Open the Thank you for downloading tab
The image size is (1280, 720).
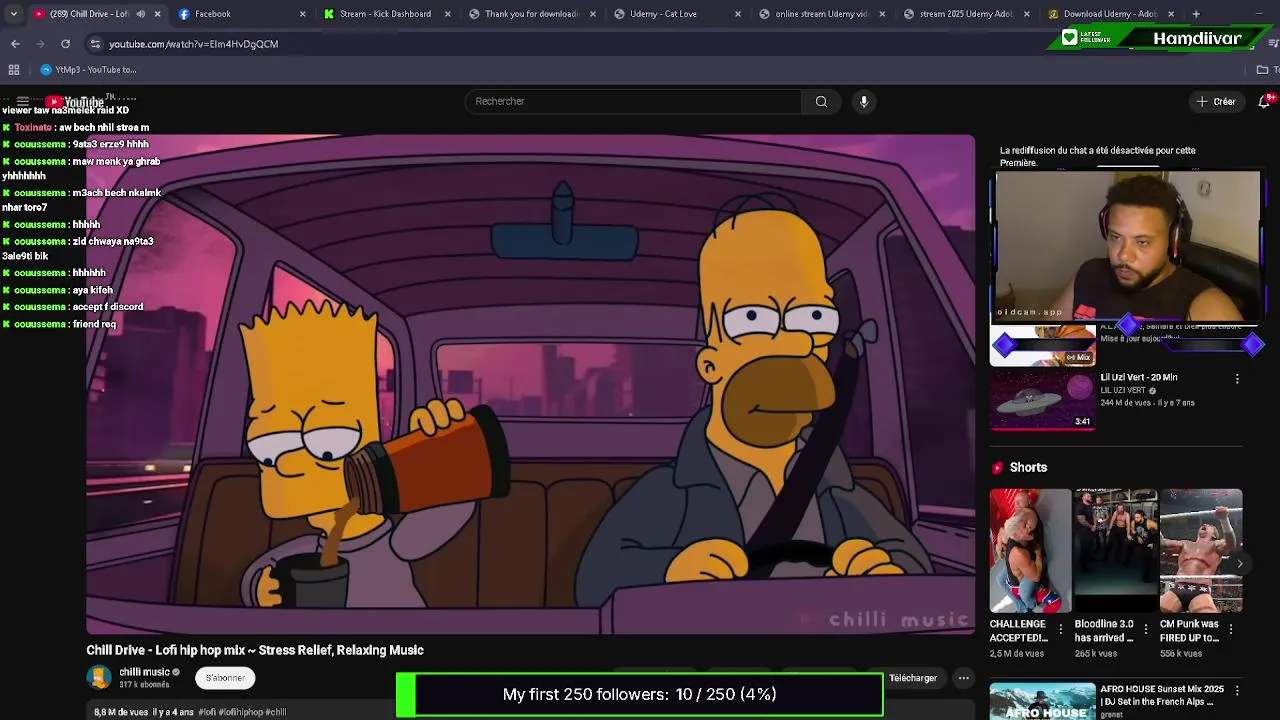coord(530,14)
